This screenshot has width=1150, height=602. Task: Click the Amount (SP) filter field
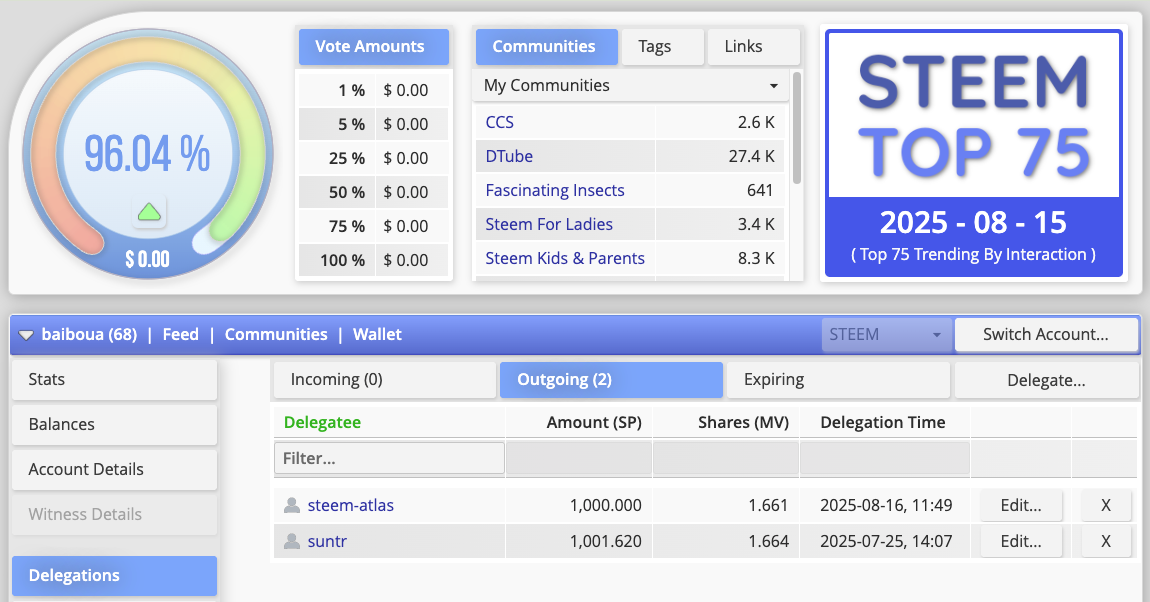[x=579, y=458]
